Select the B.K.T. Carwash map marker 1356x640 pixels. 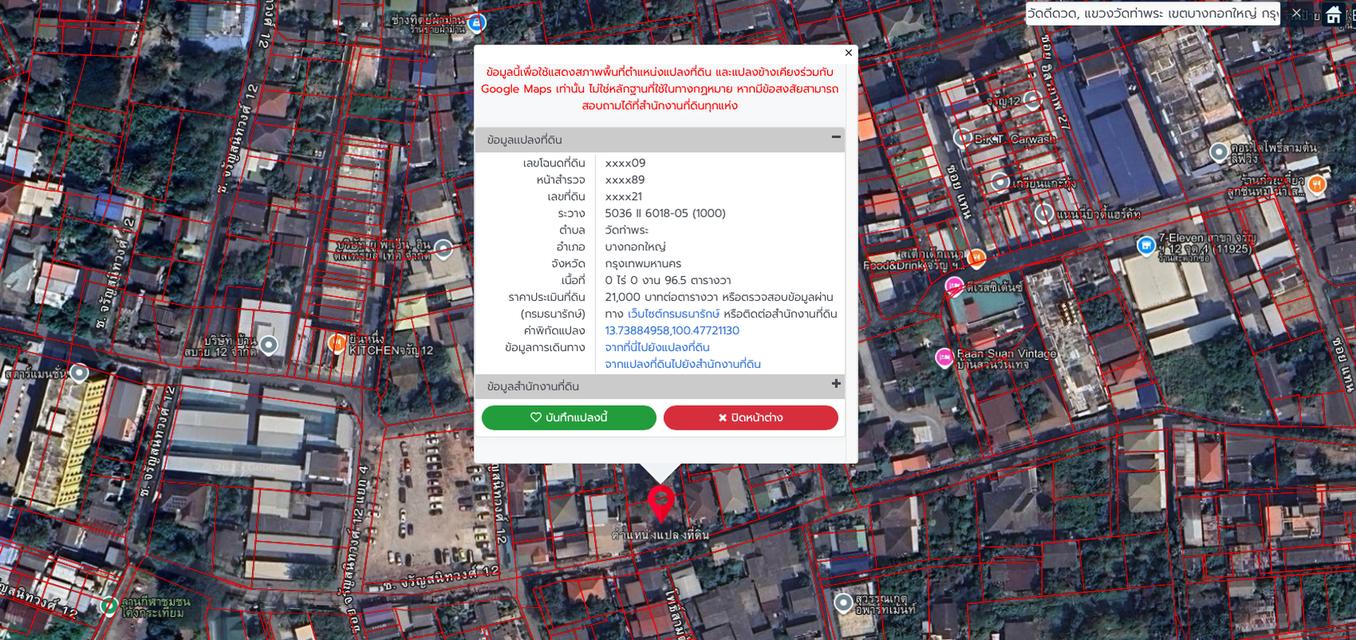pos(963,138)
